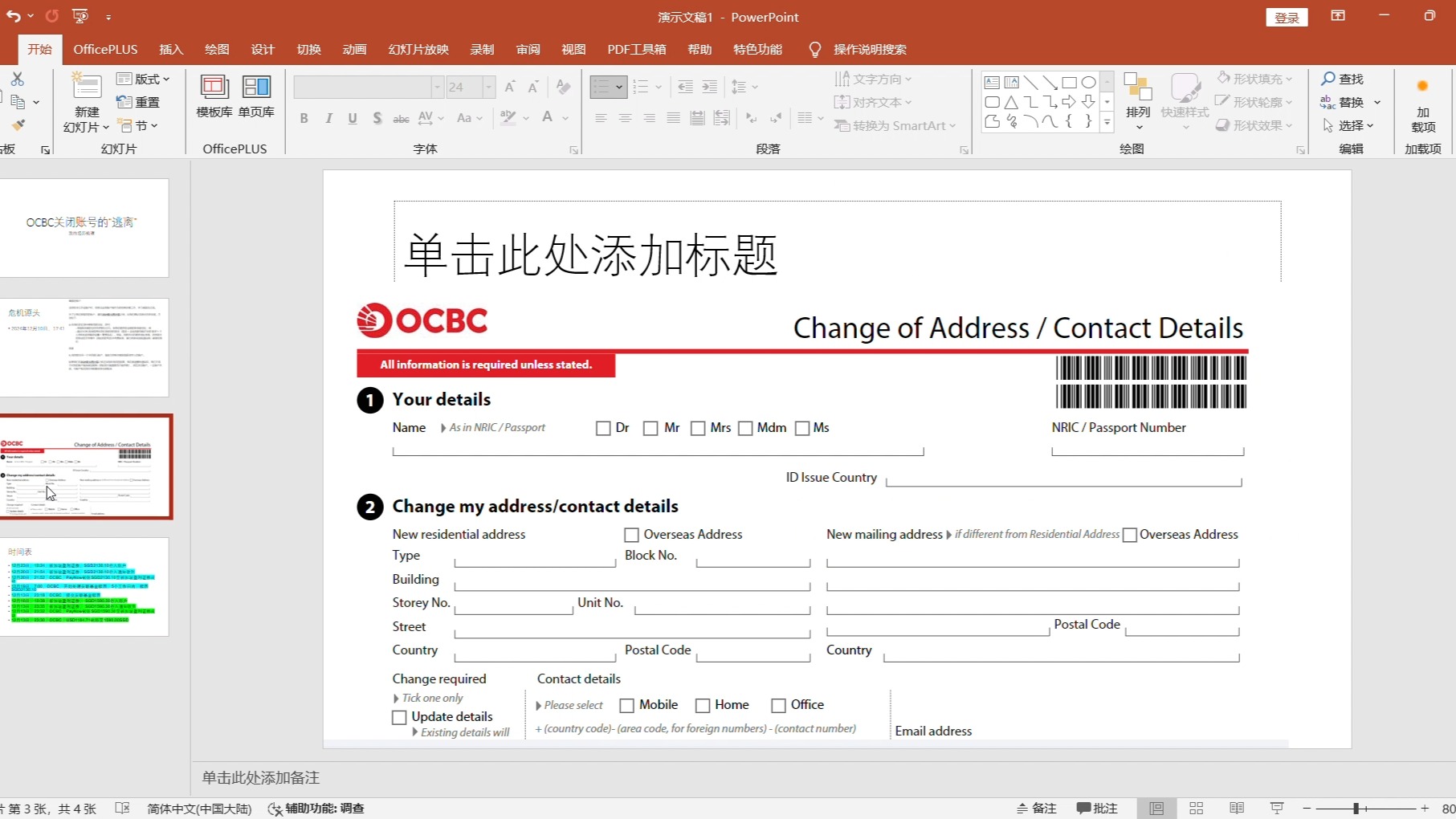Open the Animations (动画) ribbon tab
The image size is (1456, 819).
click(354, 49)
